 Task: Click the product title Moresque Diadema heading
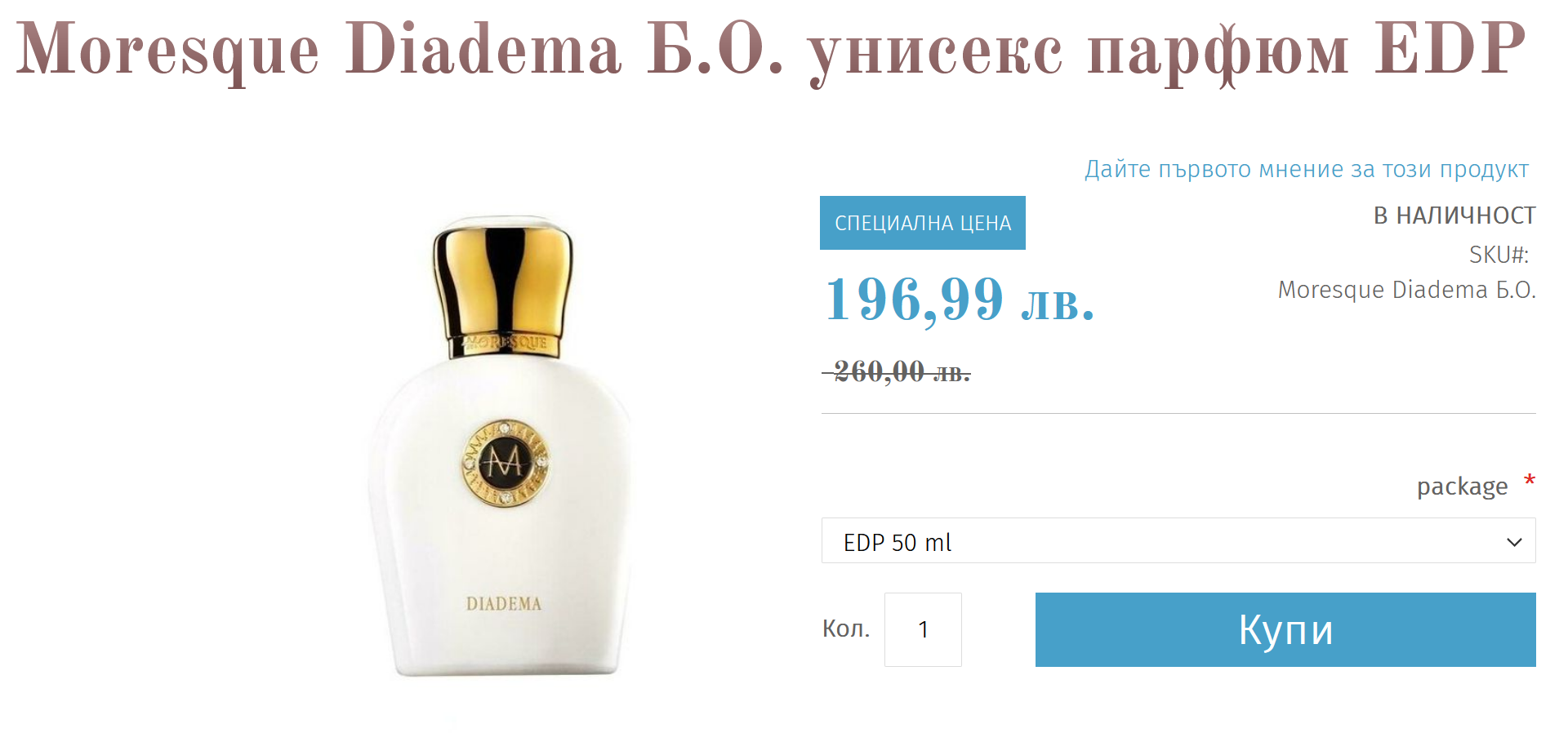point(771,51)
